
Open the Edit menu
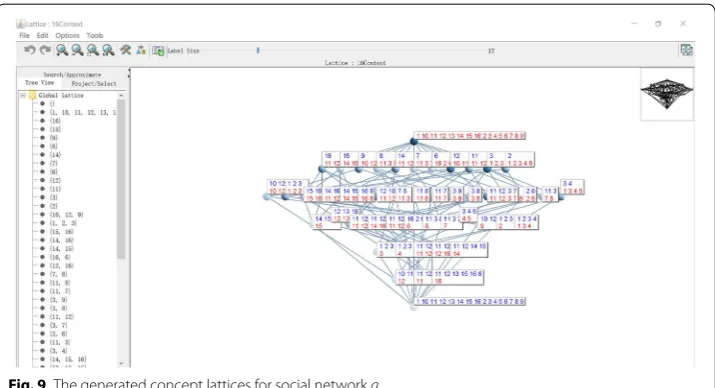click(42, 36)
